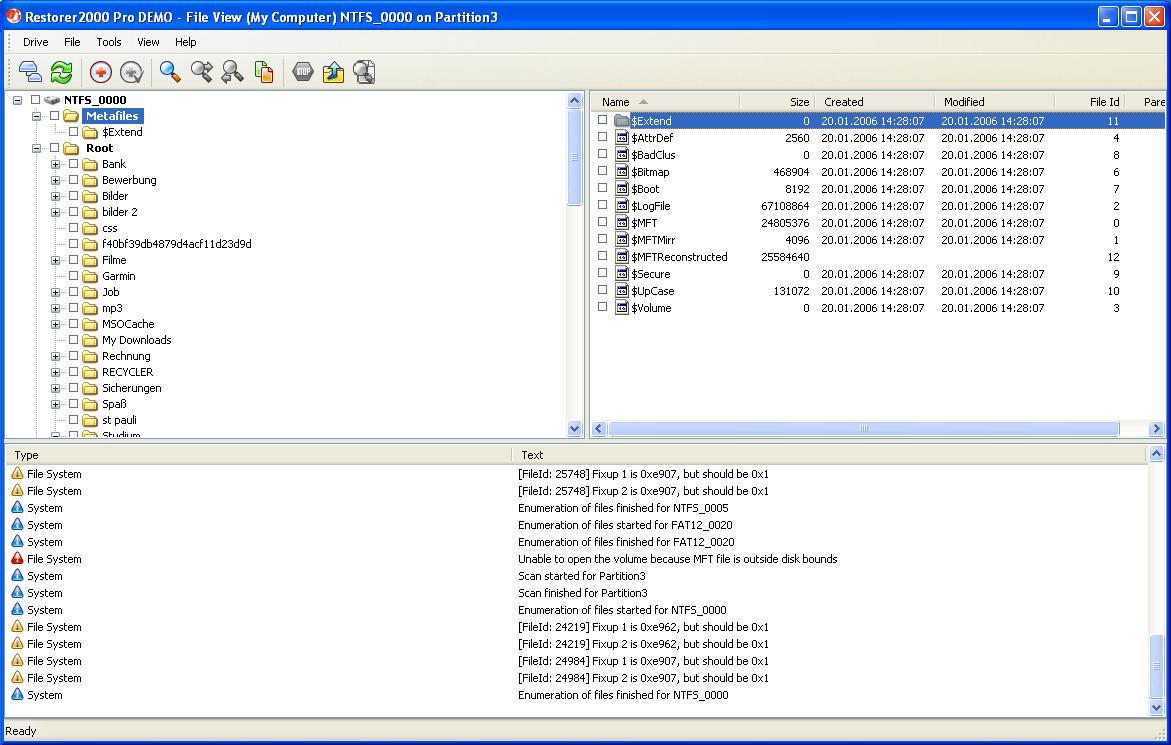Expand the MSOCache folder node
Screen dimensions: 1171x745
[55, 325]
